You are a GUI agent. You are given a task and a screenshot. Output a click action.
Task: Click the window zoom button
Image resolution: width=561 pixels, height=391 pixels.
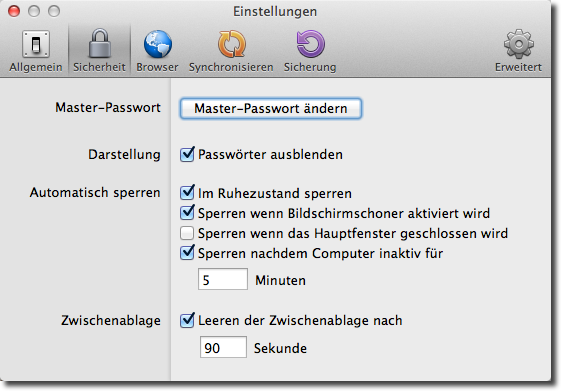click(54, 11)
